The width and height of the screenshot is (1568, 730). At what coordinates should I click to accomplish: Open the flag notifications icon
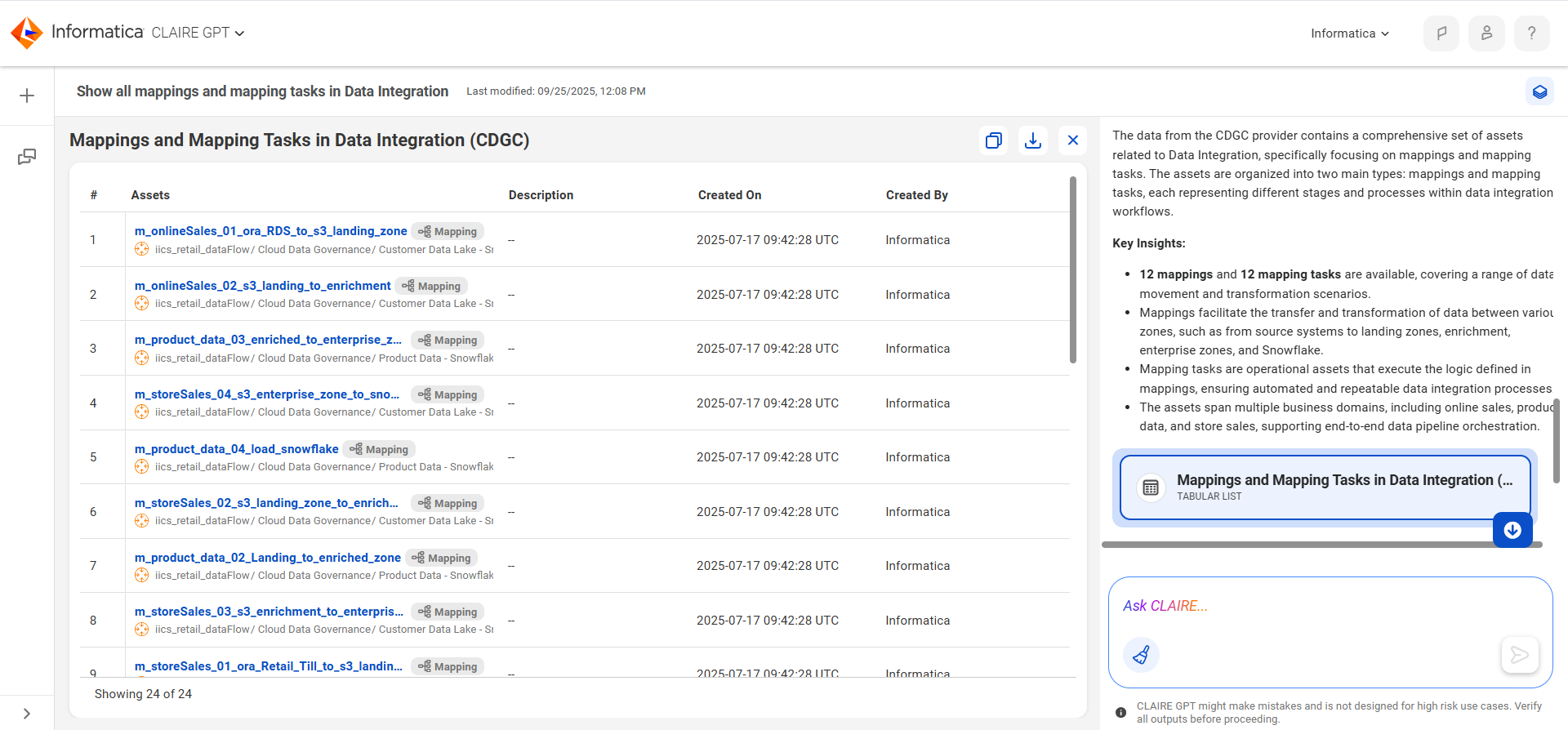coord(1441,33)
